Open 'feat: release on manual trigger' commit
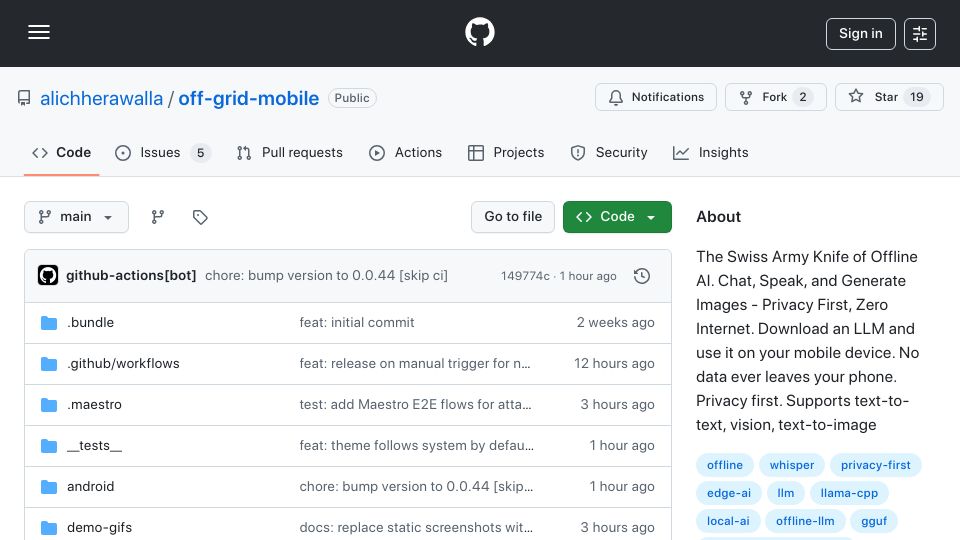Screen dimensions: 960x540 point(415,364)
